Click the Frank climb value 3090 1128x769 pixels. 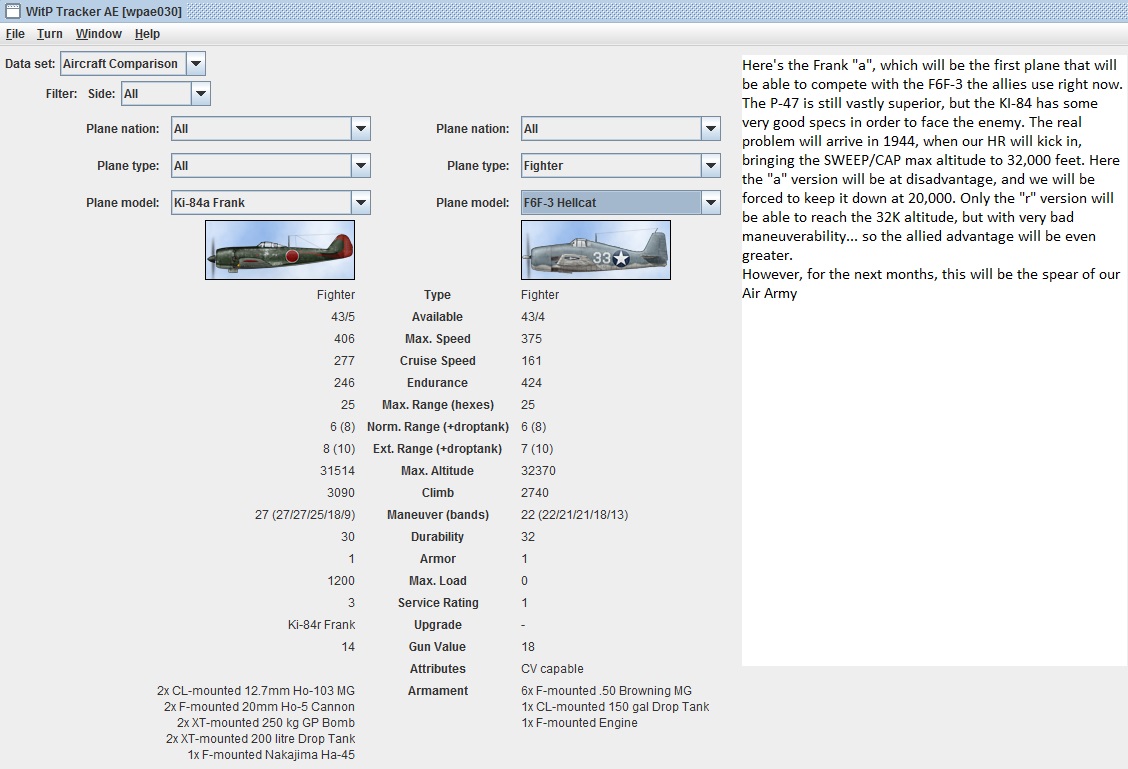pos(341,493)
